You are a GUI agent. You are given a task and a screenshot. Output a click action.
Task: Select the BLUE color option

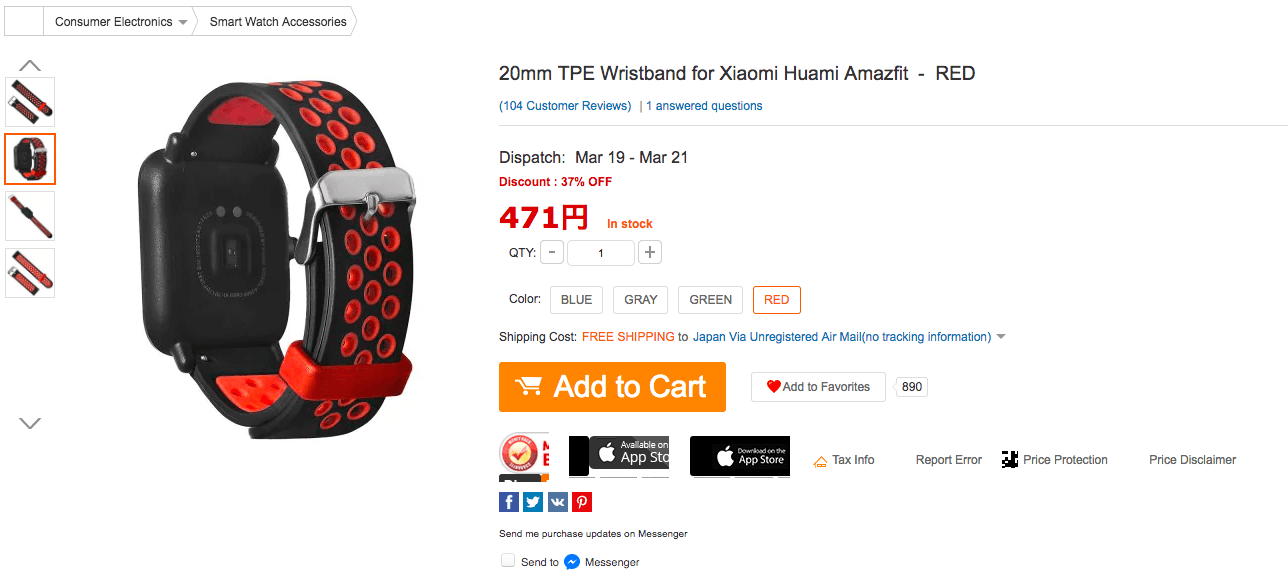[576, 300]
